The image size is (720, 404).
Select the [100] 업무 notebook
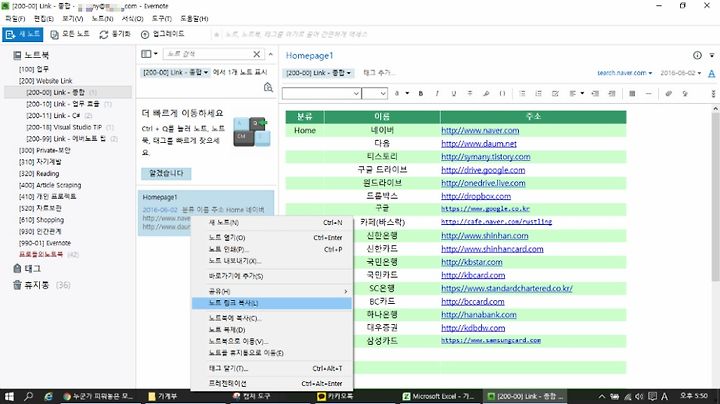coord(34,69)
